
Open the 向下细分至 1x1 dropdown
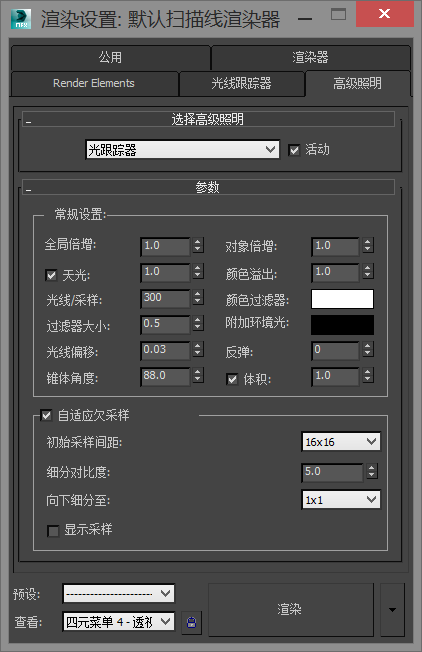(341, 499)
